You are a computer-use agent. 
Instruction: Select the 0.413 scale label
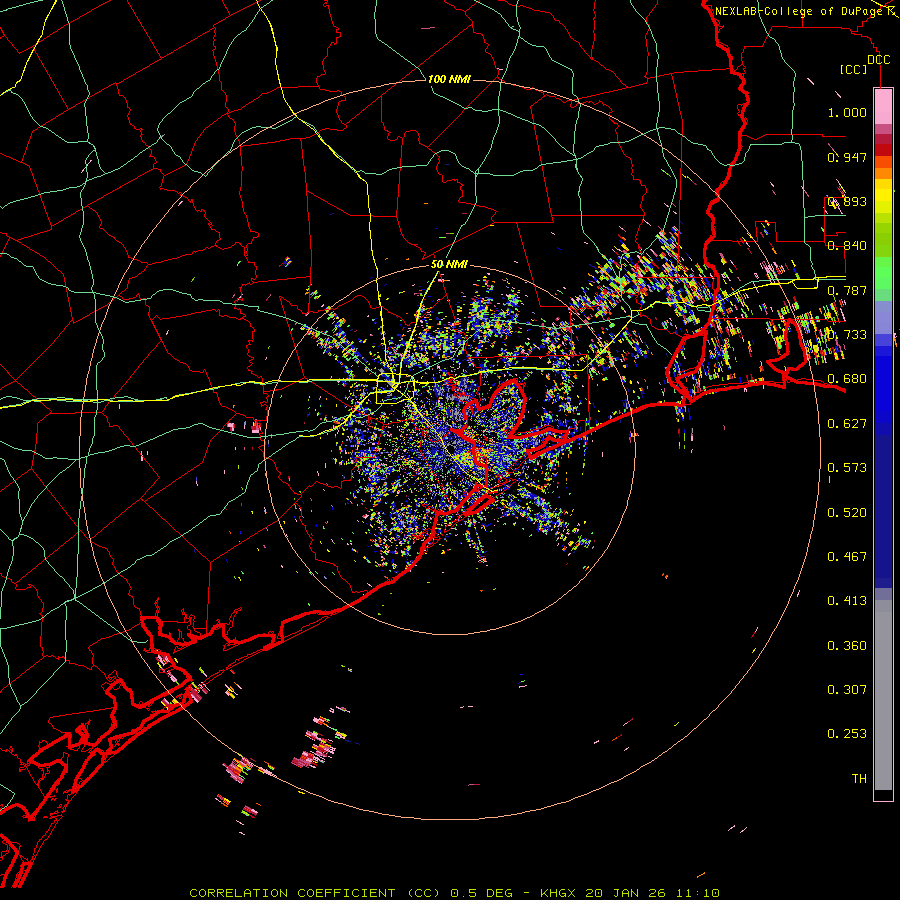[x=847, y=601]
